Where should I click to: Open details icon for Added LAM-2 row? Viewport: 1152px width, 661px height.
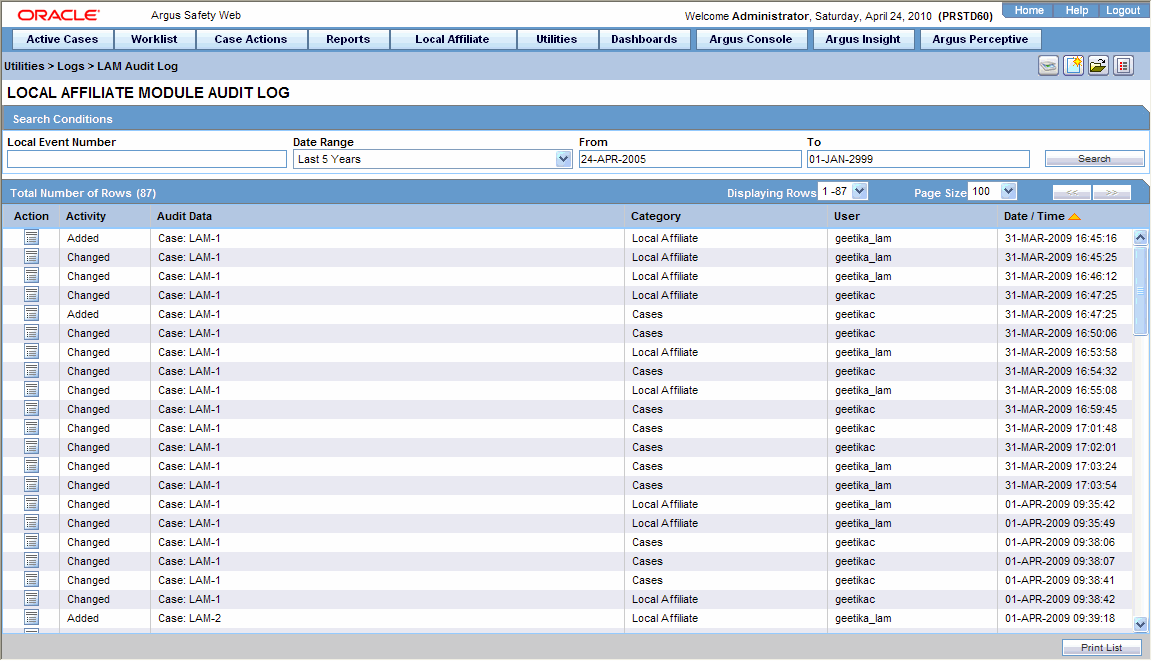pyautogui.click(x=31, y=618)
